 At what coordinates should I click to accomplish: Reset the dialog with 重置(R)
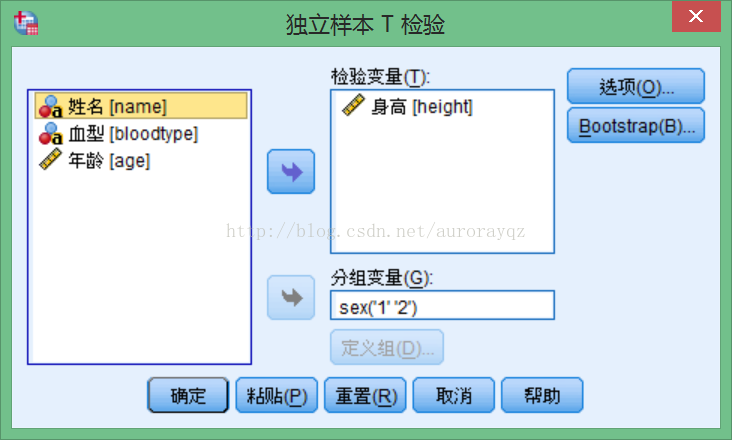(365, 395)
